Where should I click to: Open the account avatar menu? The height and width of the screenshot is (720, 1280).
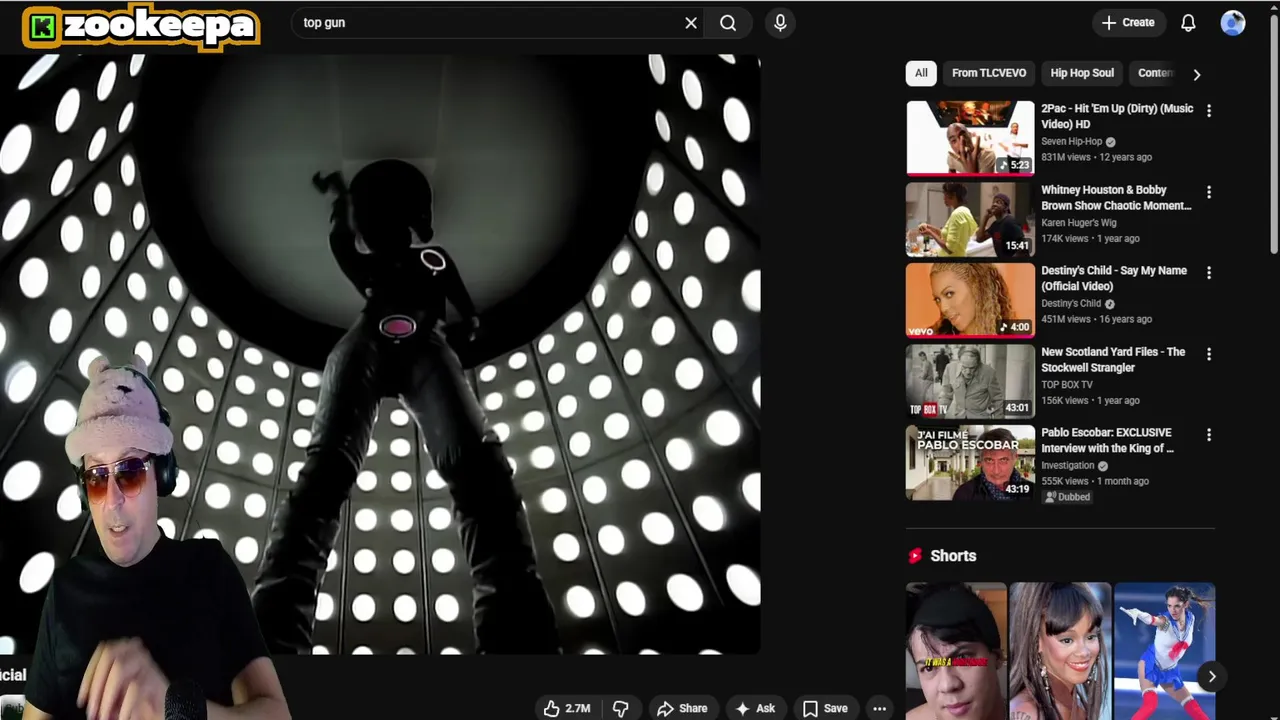coord(1233,22)
